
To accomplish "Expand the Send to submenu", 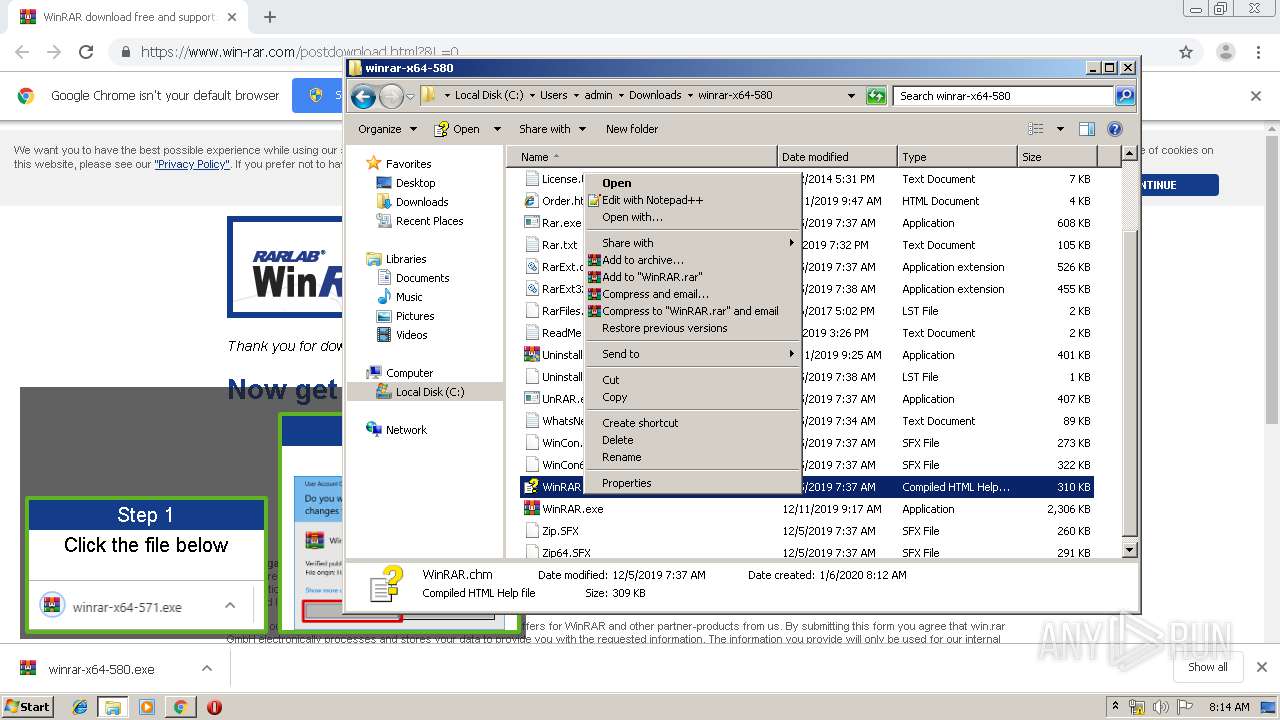I will pyautogui.click(x=692, y=354).
